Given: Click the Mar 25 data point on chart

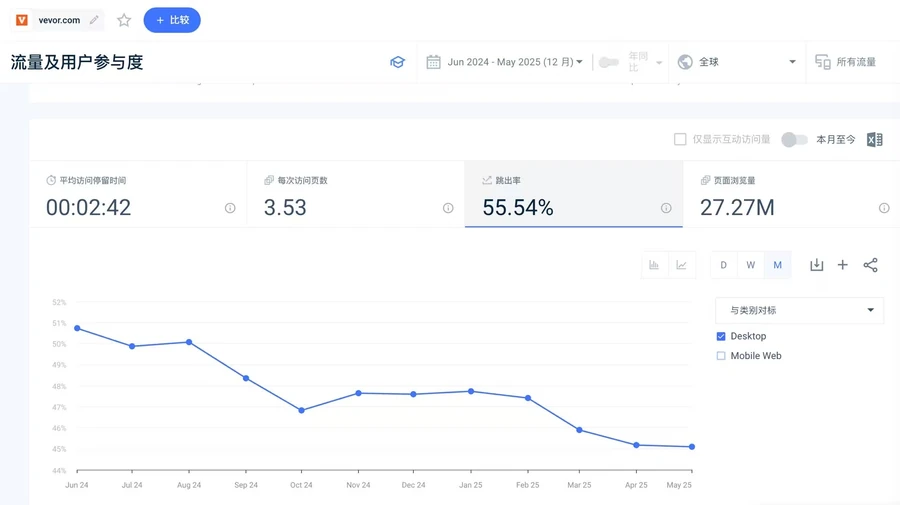Looking at the screenshot, I should coord(579,430).
